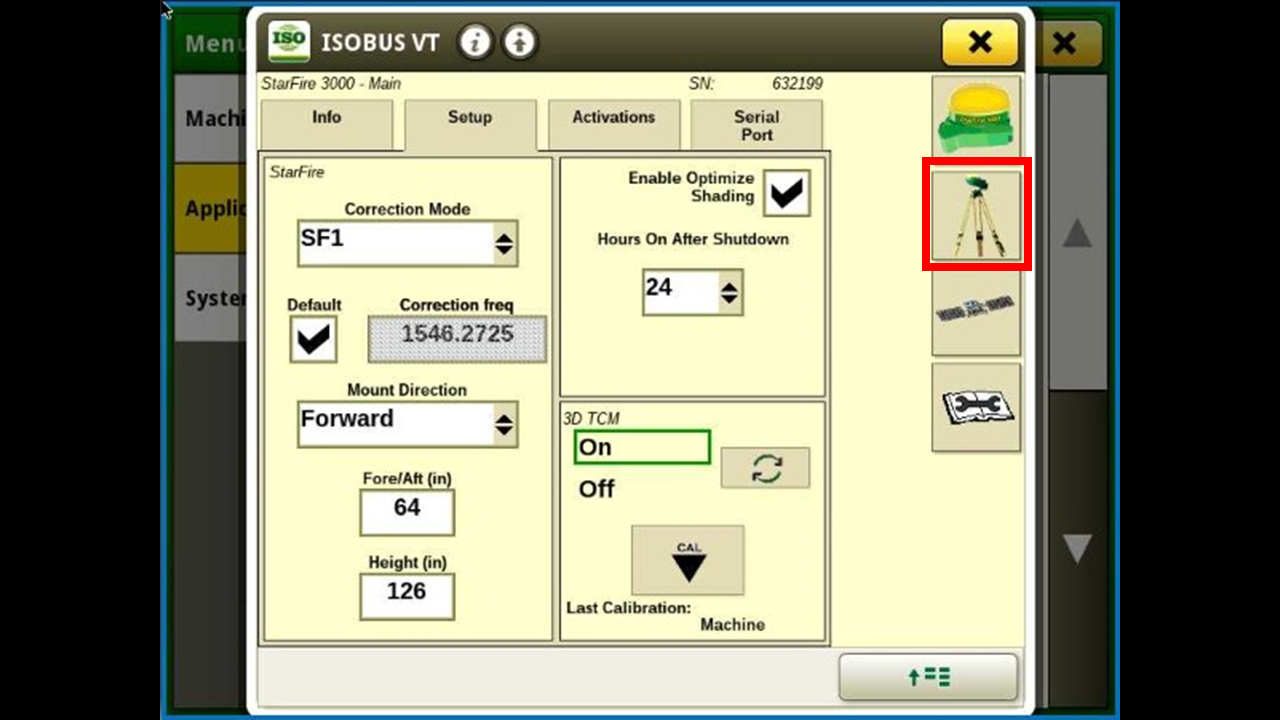This screenshot has height=720, width=1280.
Task: Close the background Menu window
Action: pos(1066,44)
